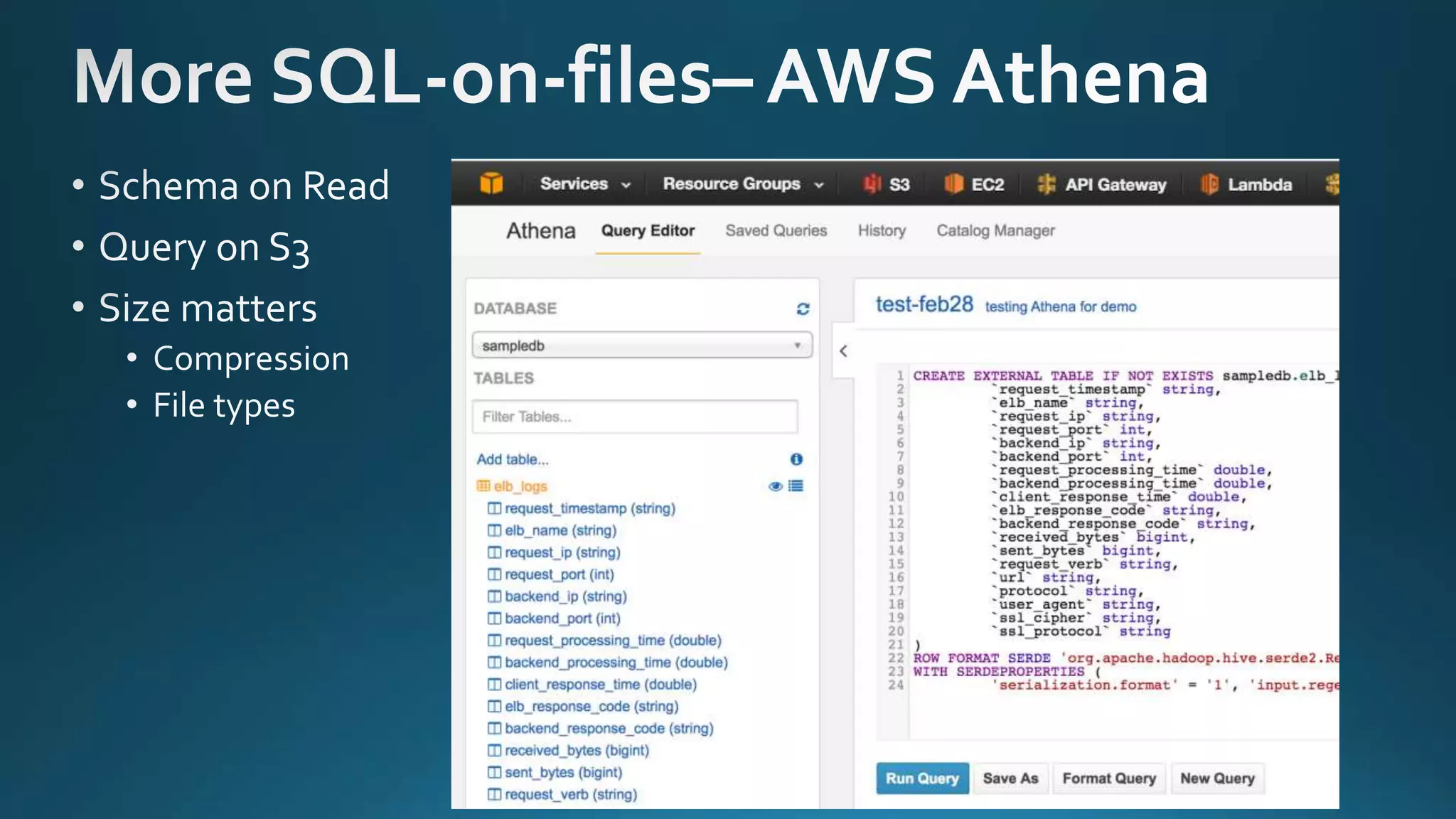Viewport: 1456px width, 819px height.
Task: Click the AWS cube home icon
Action: (x=491, y=183)
